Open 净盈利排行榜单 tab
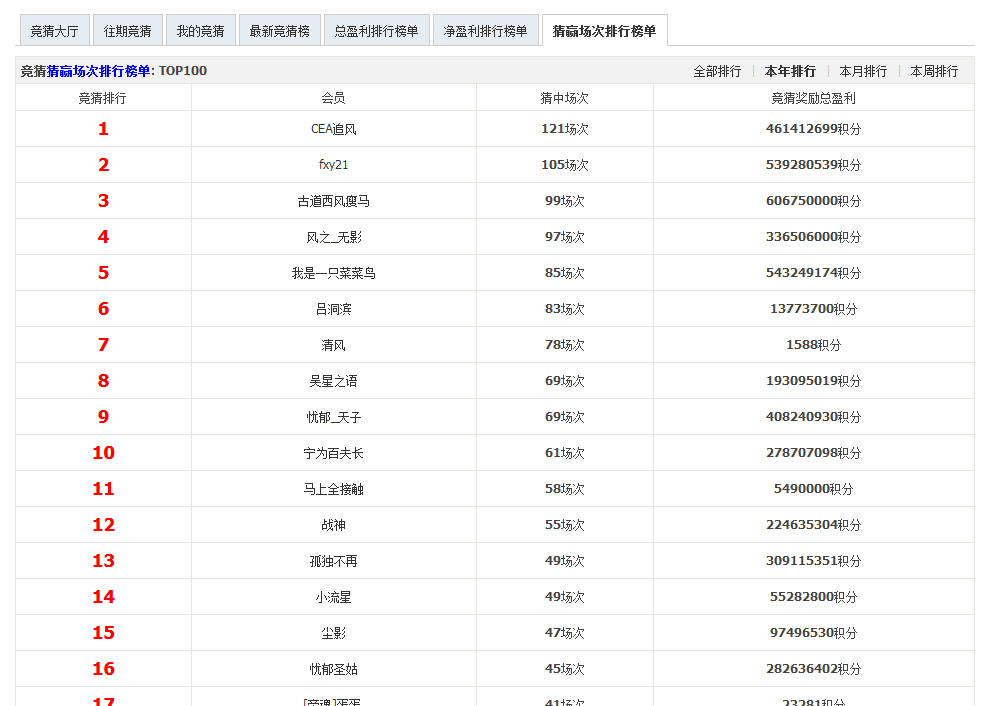The height and width of the screenshot is (706, 989). point(485,31)
